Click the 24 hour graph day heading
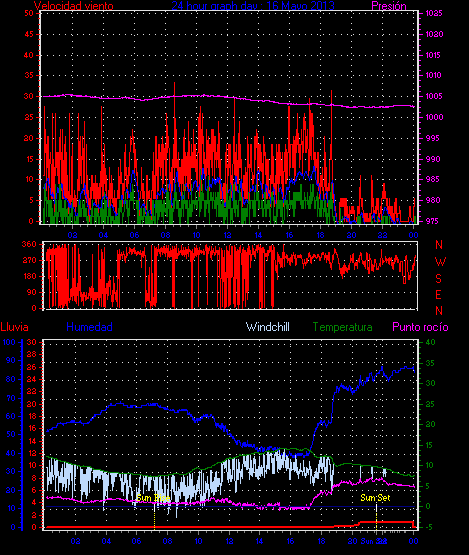 pos(253,6)
